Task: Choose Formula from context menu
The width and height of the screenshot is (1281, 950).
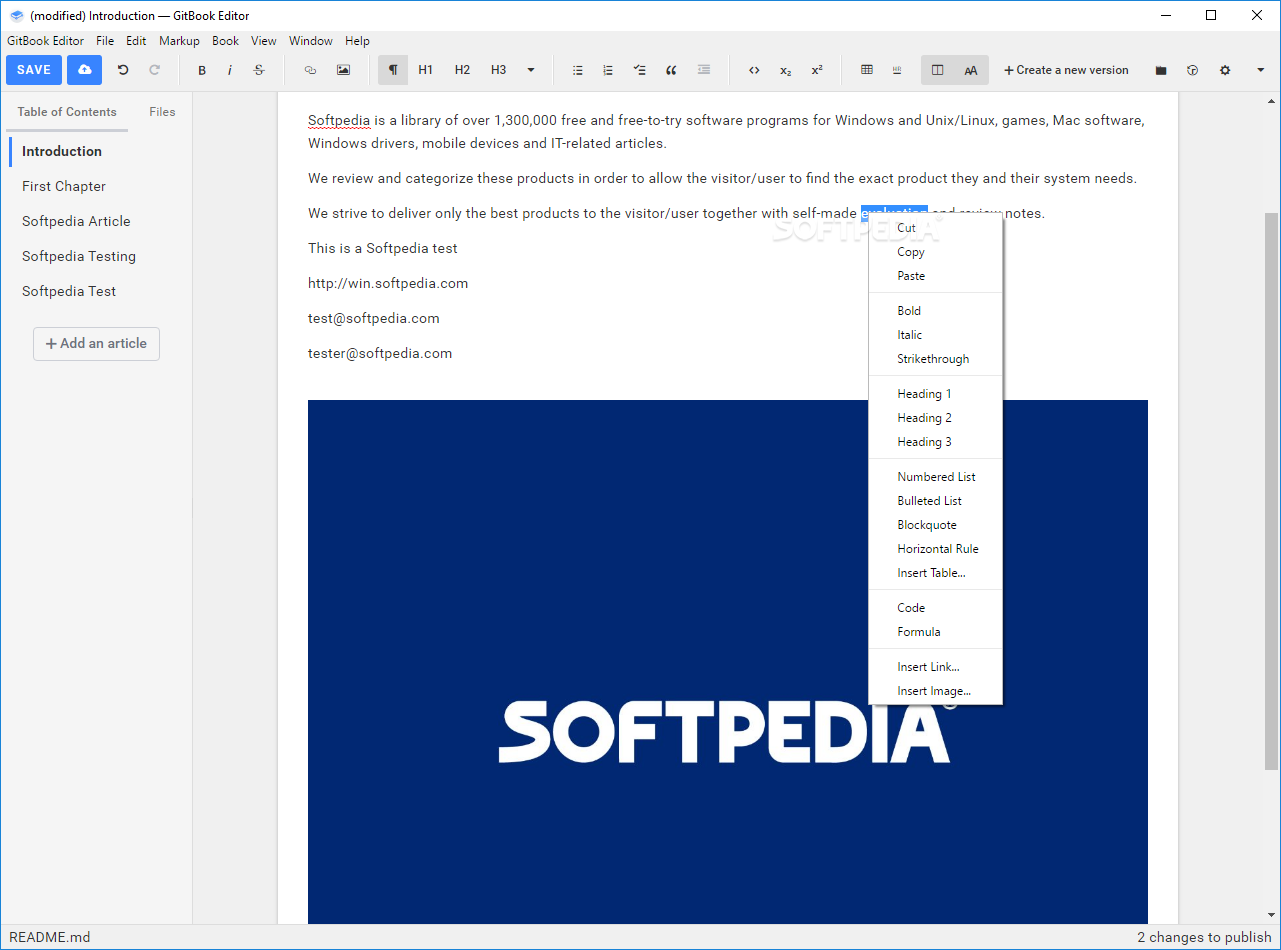Action: tap(935, 632)
